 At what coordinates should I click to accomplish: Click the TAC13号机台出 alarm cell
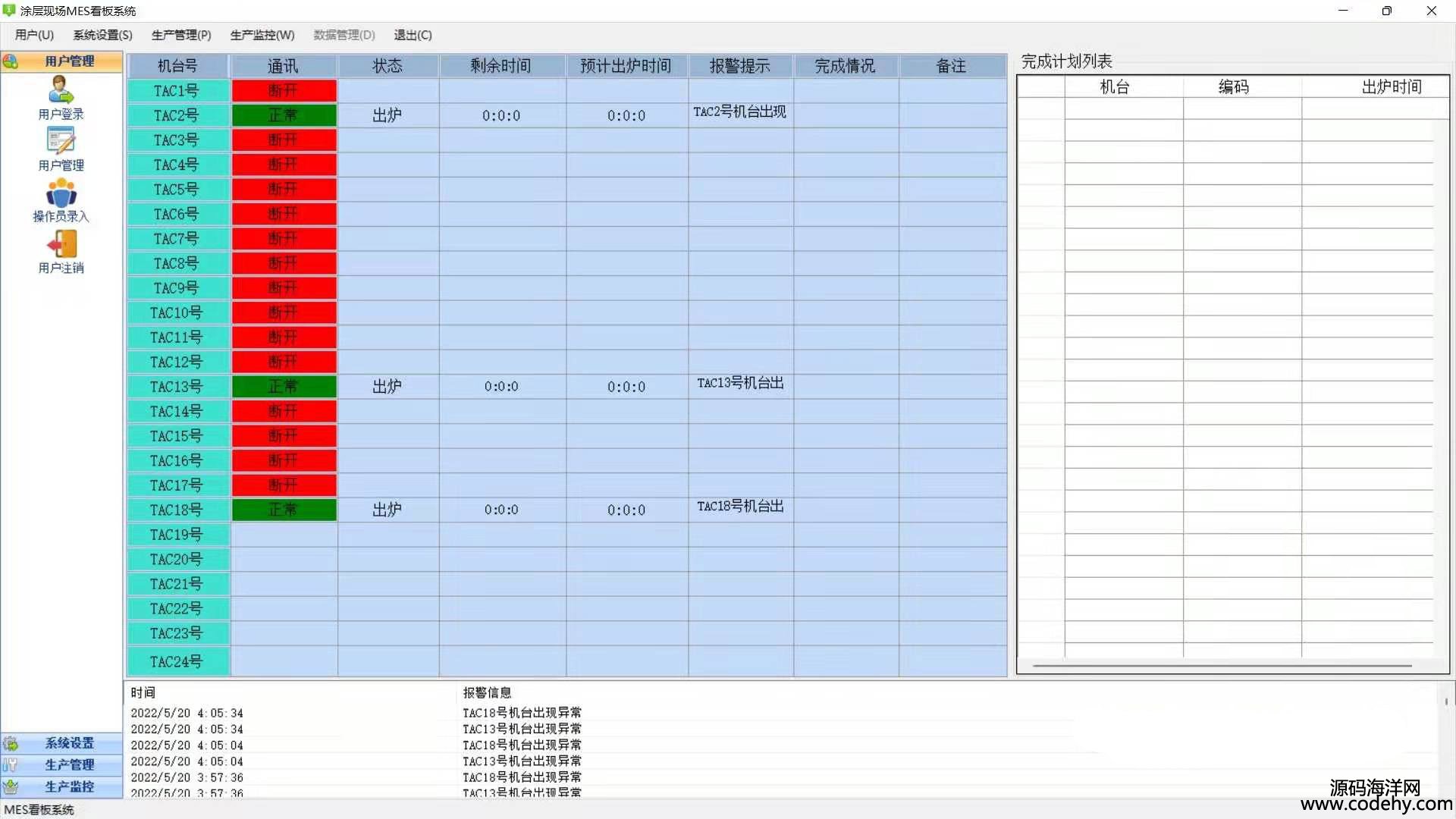[x=740, y=387]
